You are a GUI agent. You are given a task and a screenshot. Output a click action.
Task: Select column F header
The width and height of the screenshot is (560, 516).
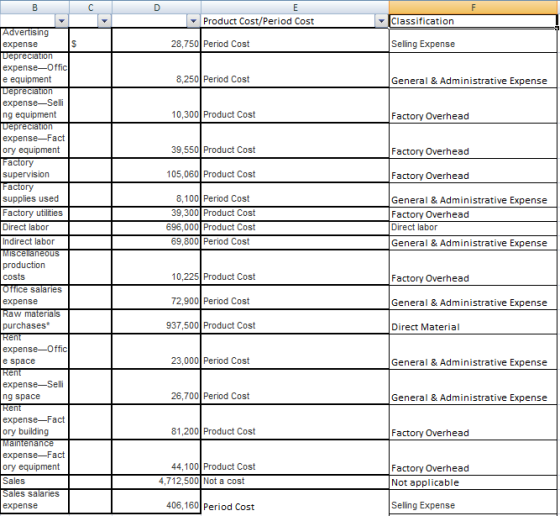click(473, 7)
